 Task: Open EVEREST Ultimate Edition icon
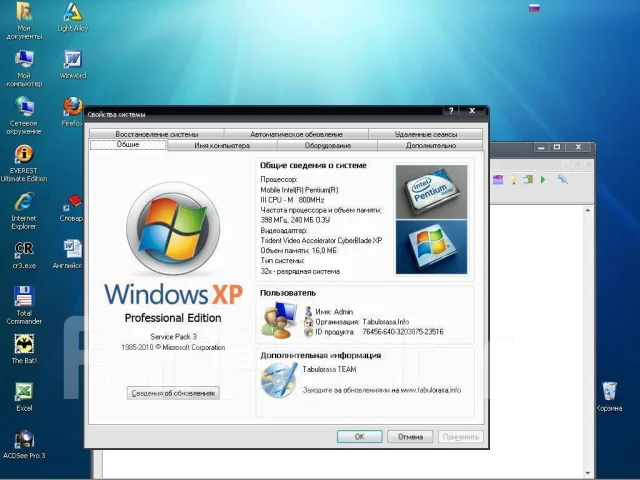(x=24, y=163)
